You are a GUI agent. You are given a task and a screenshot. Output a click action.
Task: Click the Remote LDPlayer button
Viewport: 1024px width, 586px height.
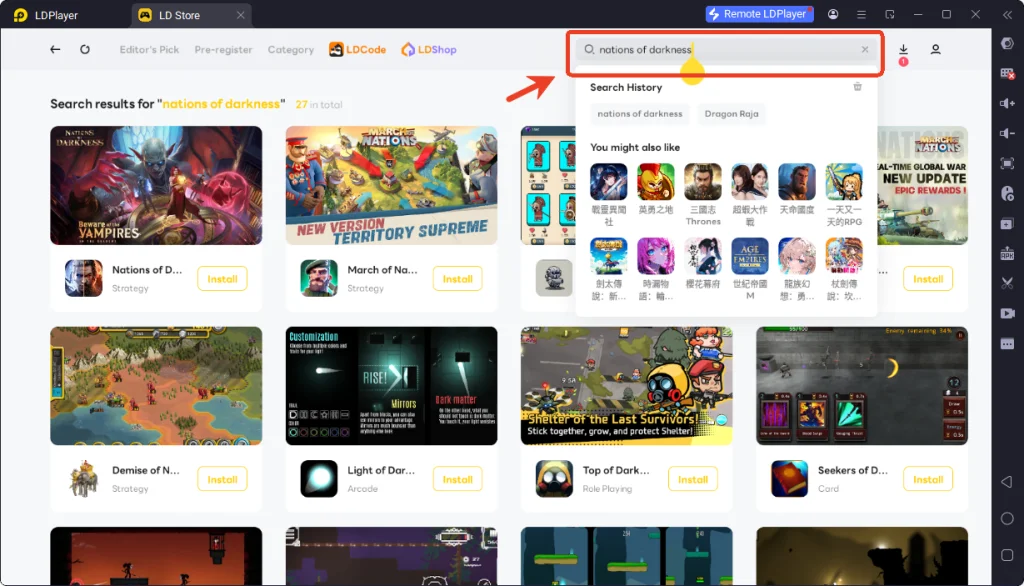759,14
